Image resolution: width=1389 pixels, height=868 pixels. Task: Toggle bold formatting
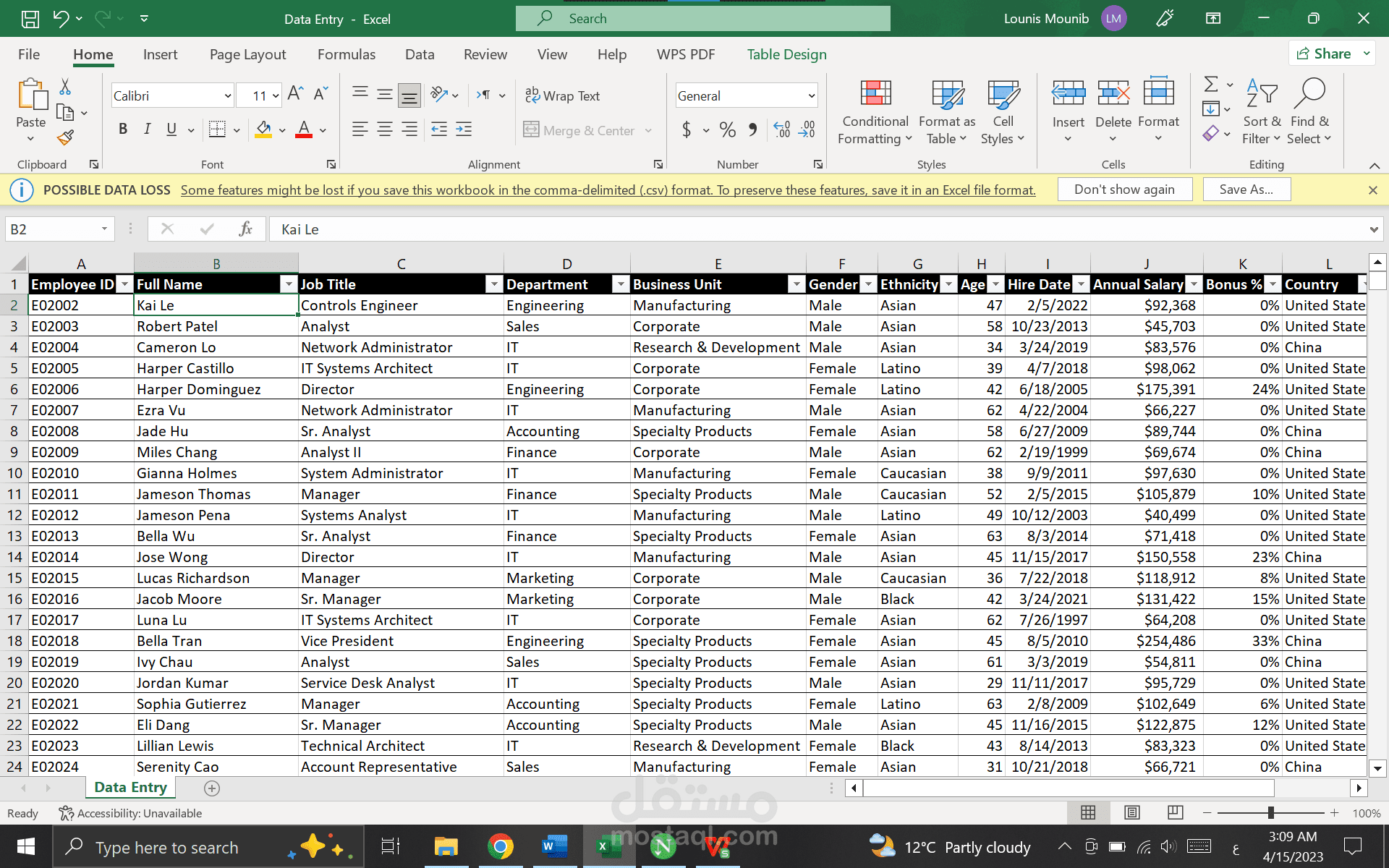[x=123, y=129]
